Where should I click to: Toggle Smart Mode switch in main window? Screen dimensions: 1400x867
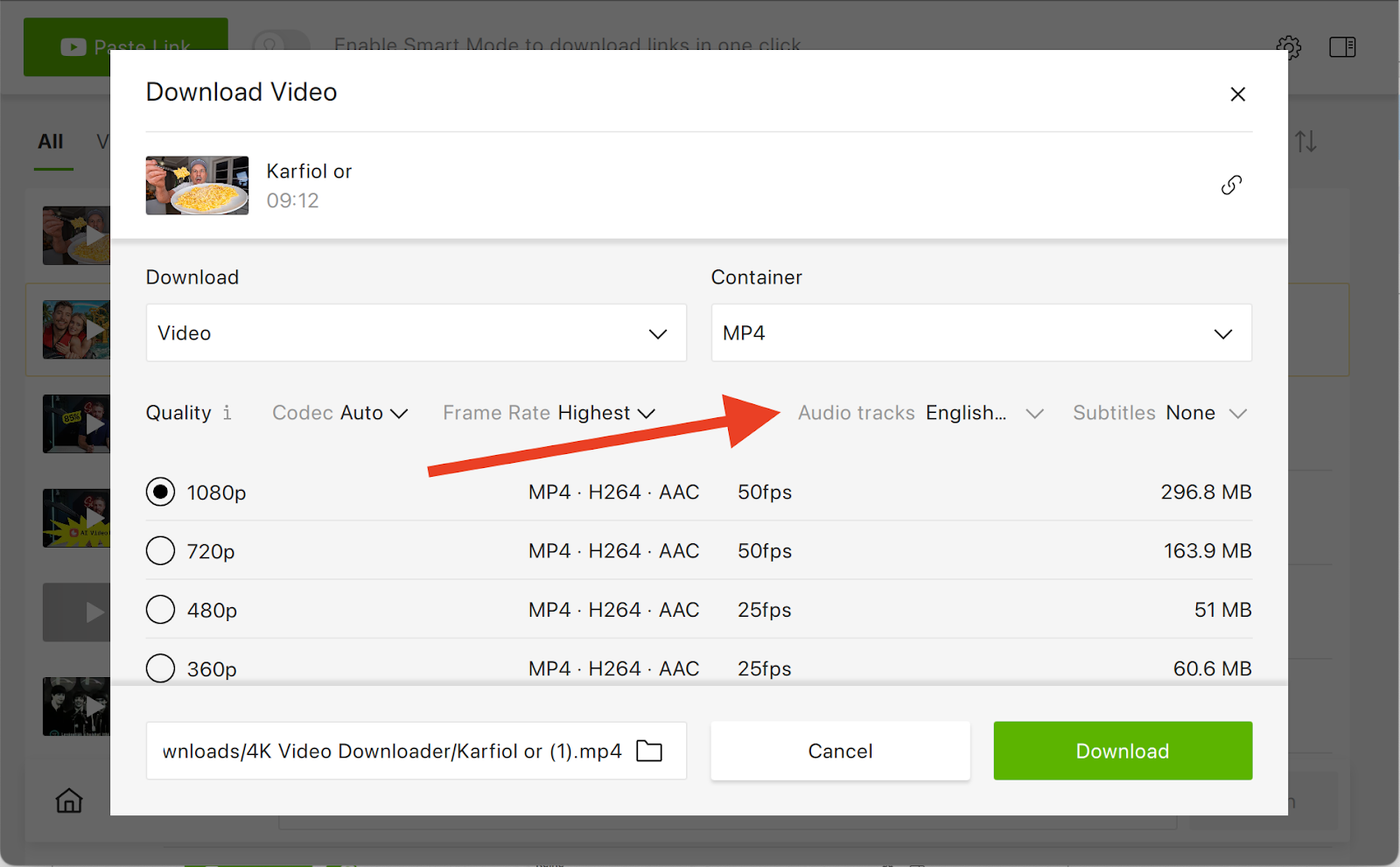(281, 44)
